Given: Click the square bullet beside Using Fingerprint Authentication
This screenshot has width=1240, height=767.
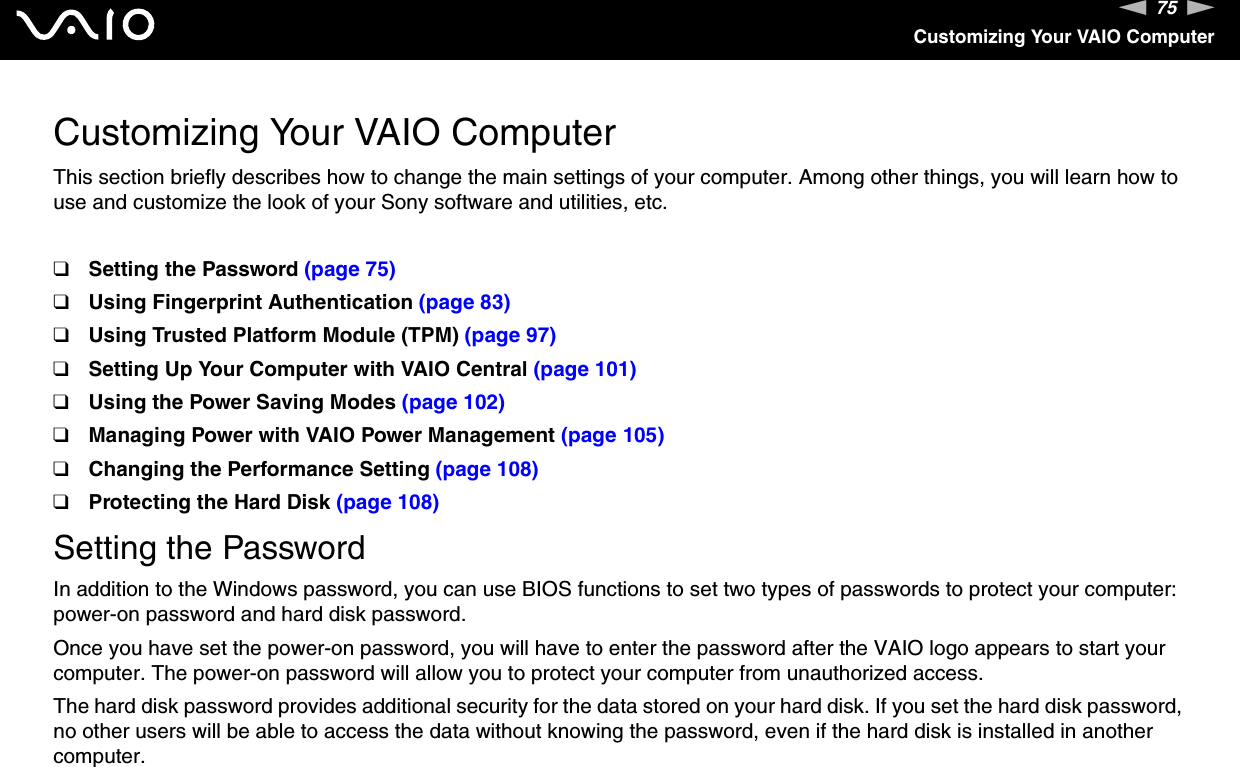Looking at the screenshot, I should 61,302.
